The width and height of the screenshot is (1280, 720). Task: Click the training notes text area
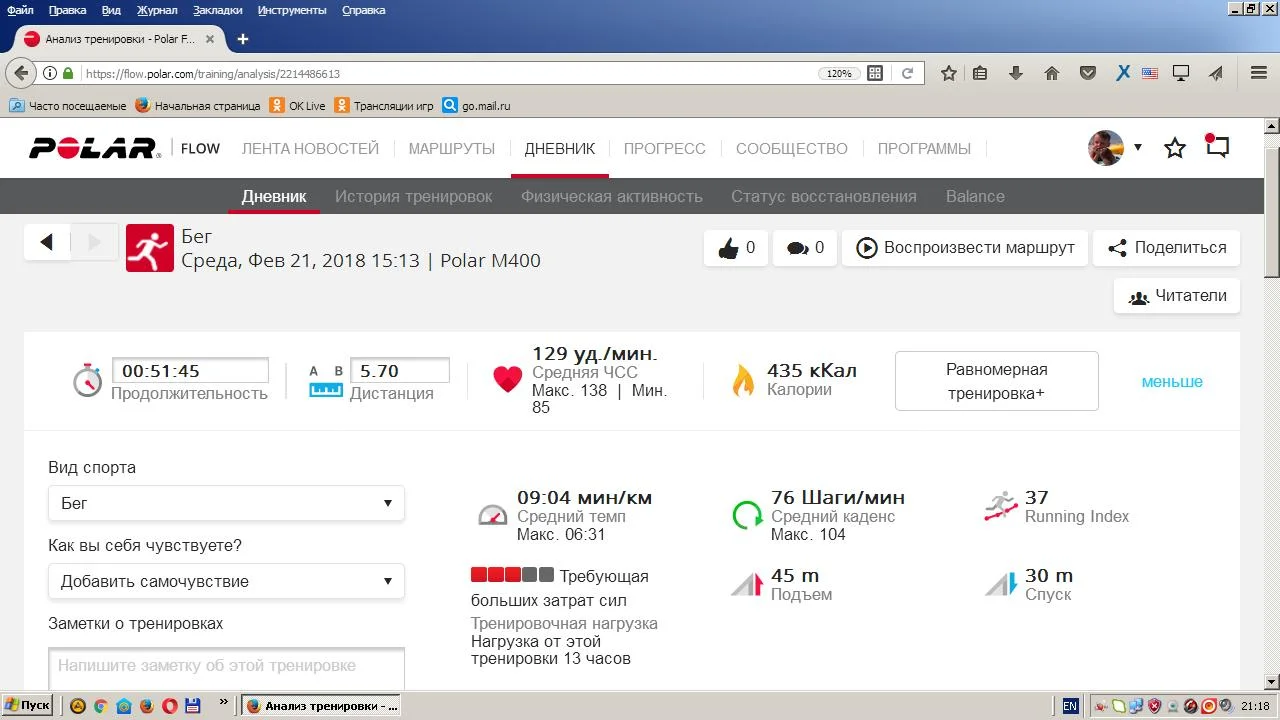point(226,668)
